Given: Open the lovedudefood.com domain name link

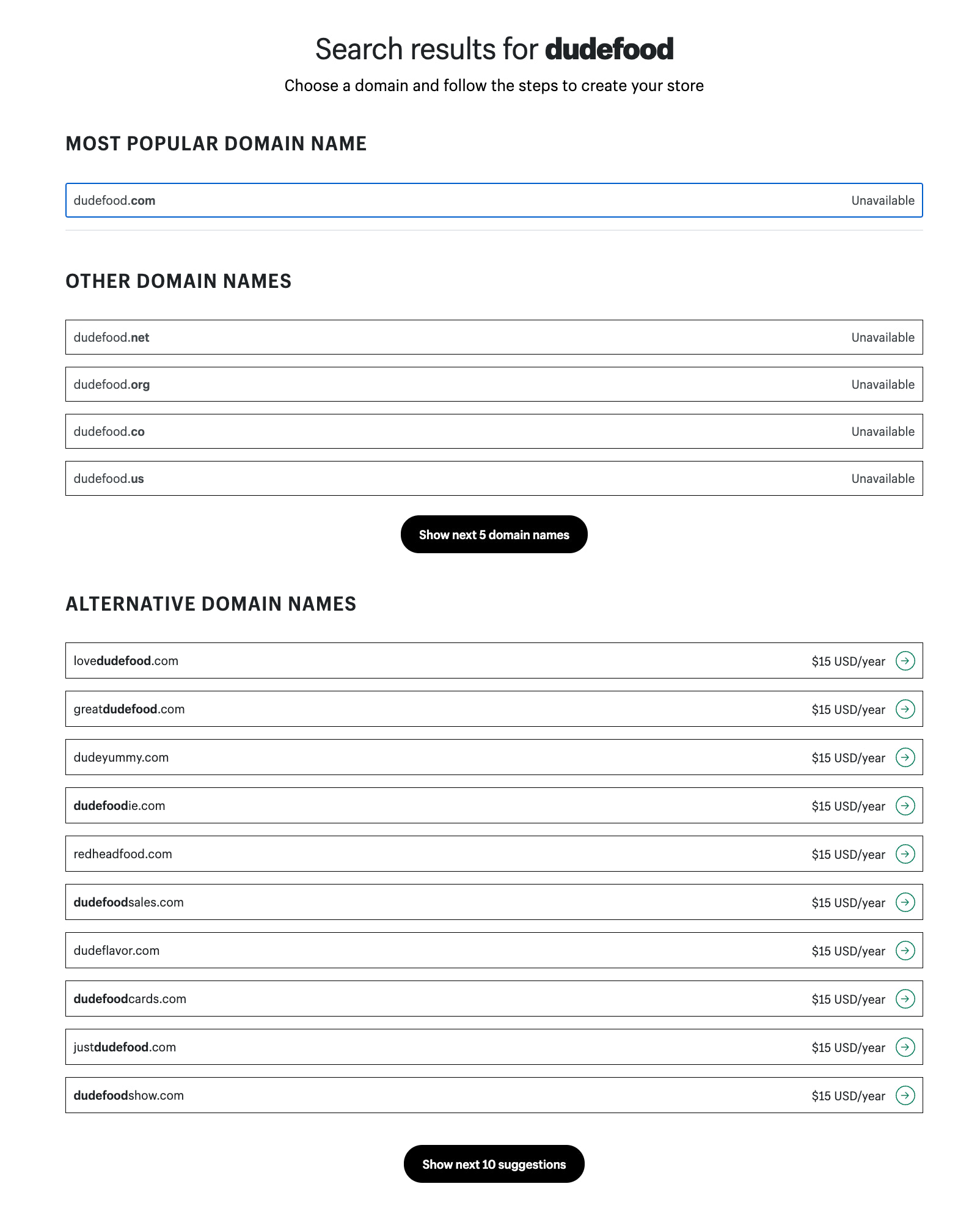Looking at the screenshot, I should point(126,661).
